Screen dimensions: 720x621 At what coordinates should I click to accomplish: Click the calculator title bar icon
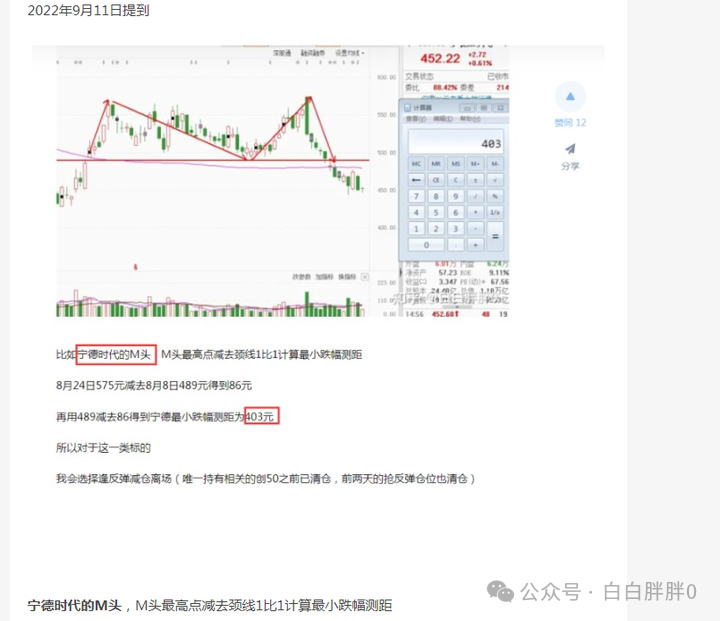[x=407, y=108]
